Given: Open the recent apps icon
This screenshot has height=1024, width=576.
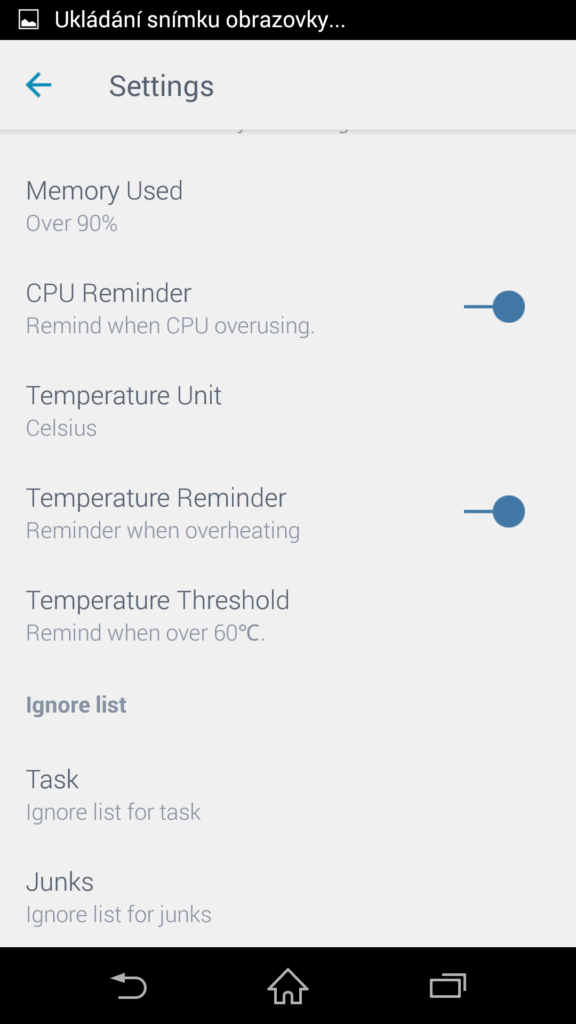Looking at the screenshot, I should (447, 986).
